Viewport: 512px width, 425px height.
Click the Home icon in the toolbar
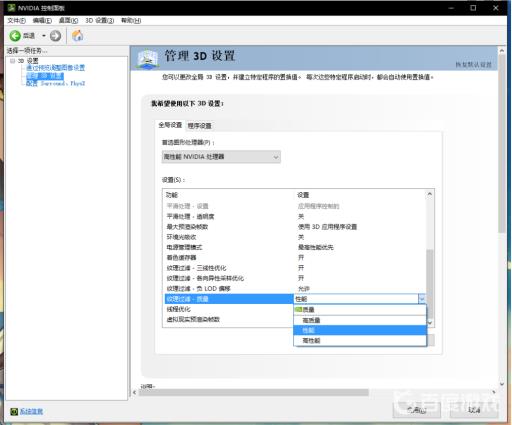(x=77, y=36)
